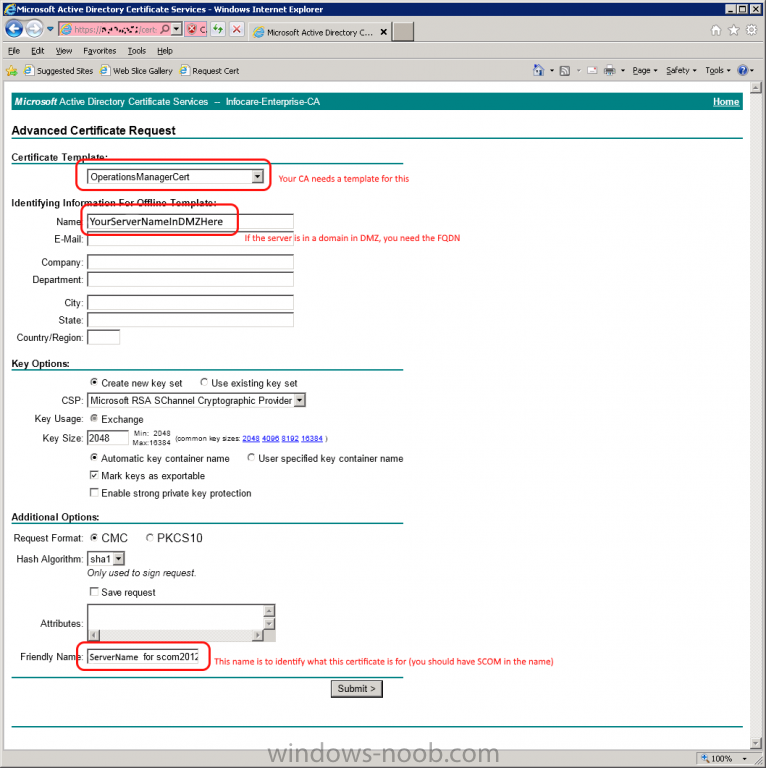The height and width of the screenshot is (768, 766).
Task: Check the Save request checkbox
Action: click(94, 592)
